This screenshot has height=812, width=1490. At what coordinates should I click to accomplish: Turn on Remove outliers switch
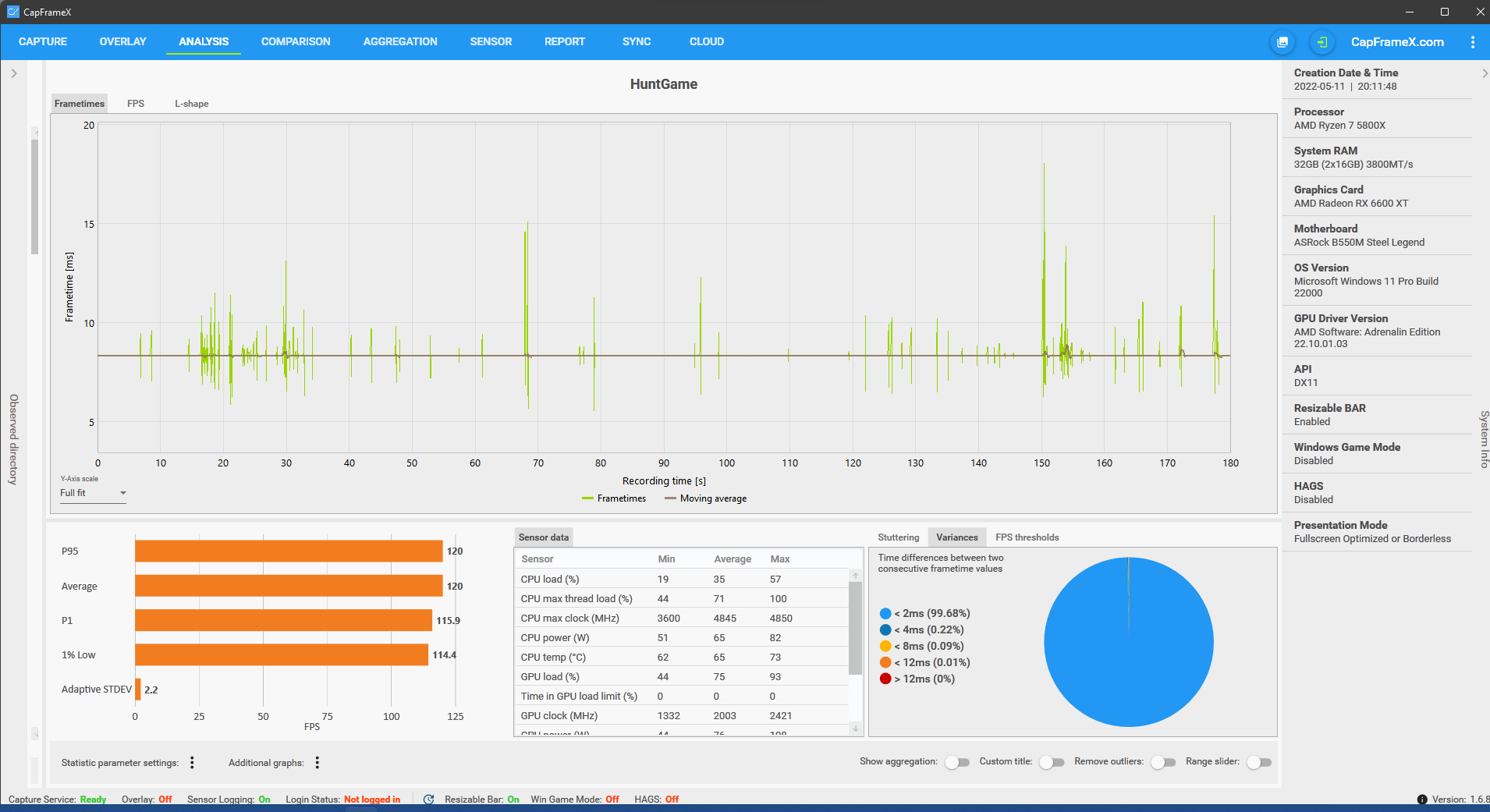[1163, 762]
